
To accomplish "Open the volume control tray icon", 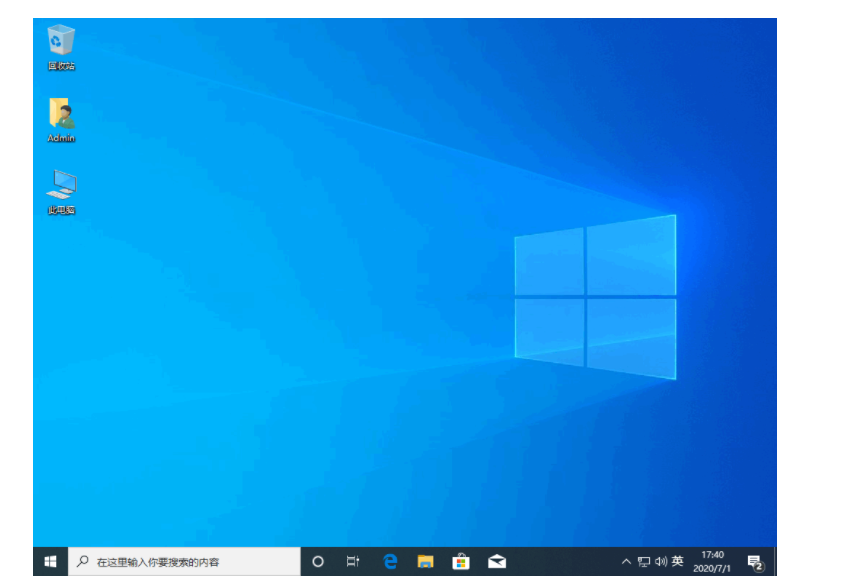I will click(x=661, y=561).
